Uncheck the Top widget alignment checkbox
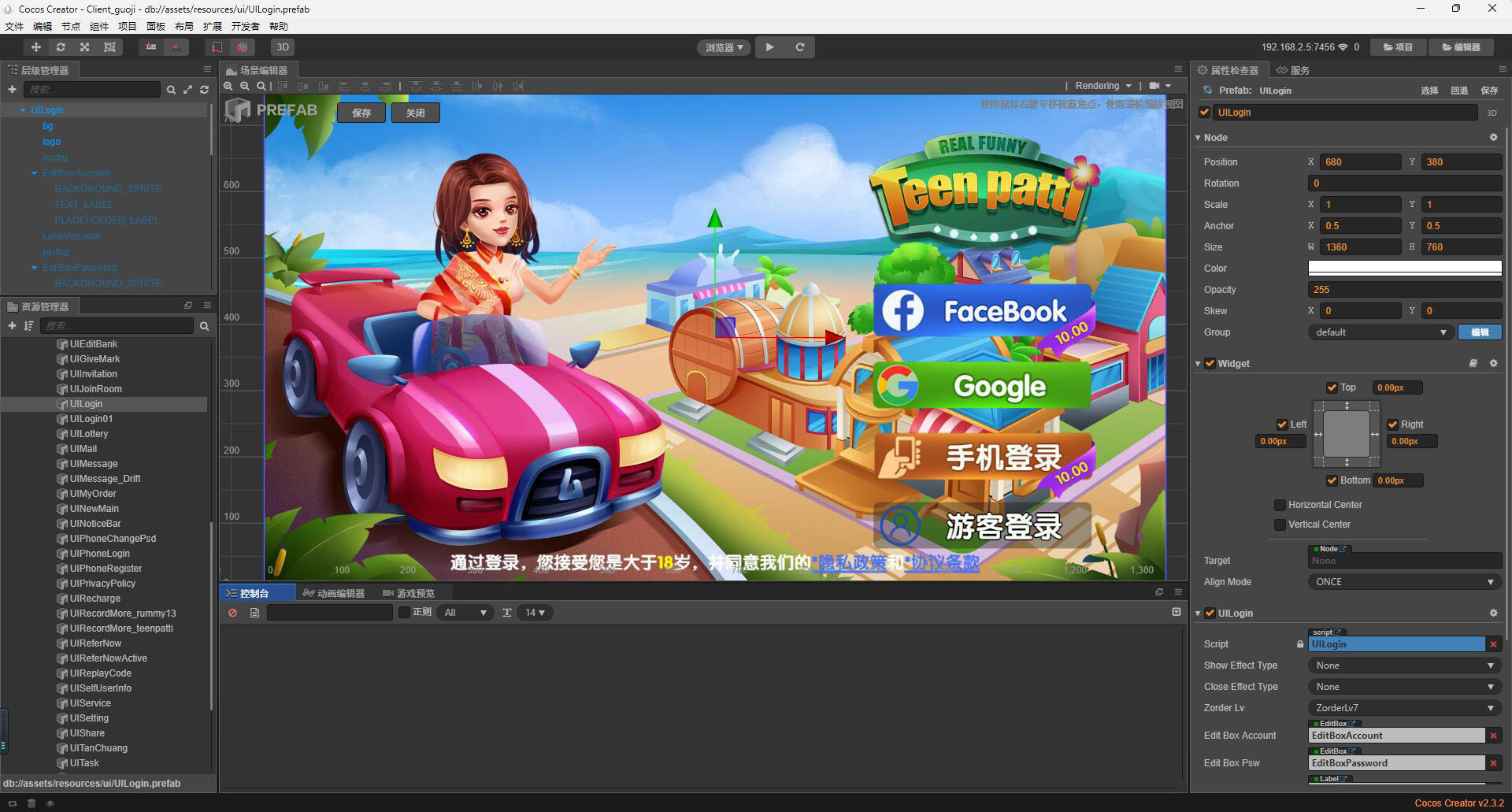This screenshot has width=1512, height=812. pyautogui.click(x=1332, y=387)
